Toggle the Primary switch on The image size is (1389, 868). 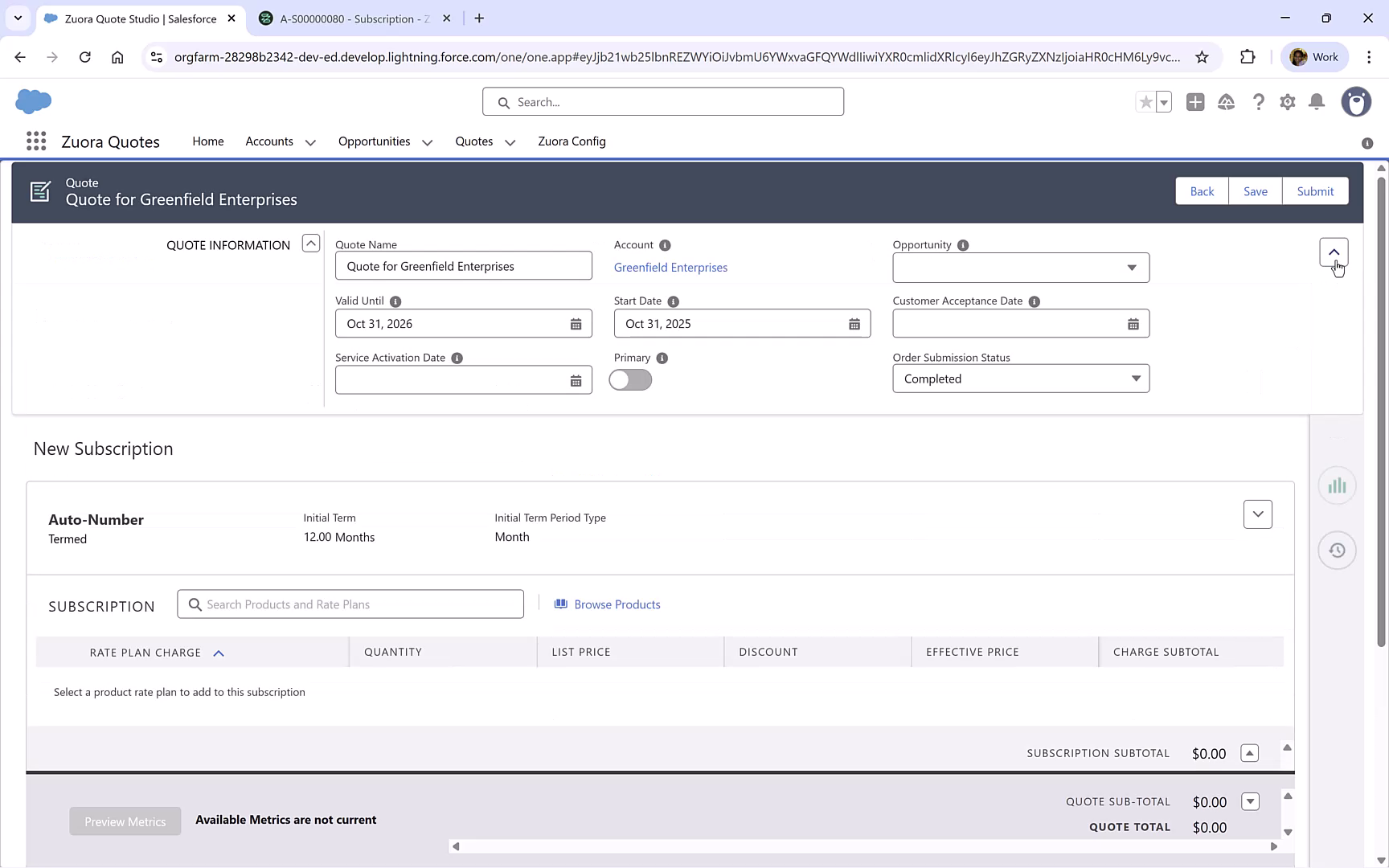630,379
